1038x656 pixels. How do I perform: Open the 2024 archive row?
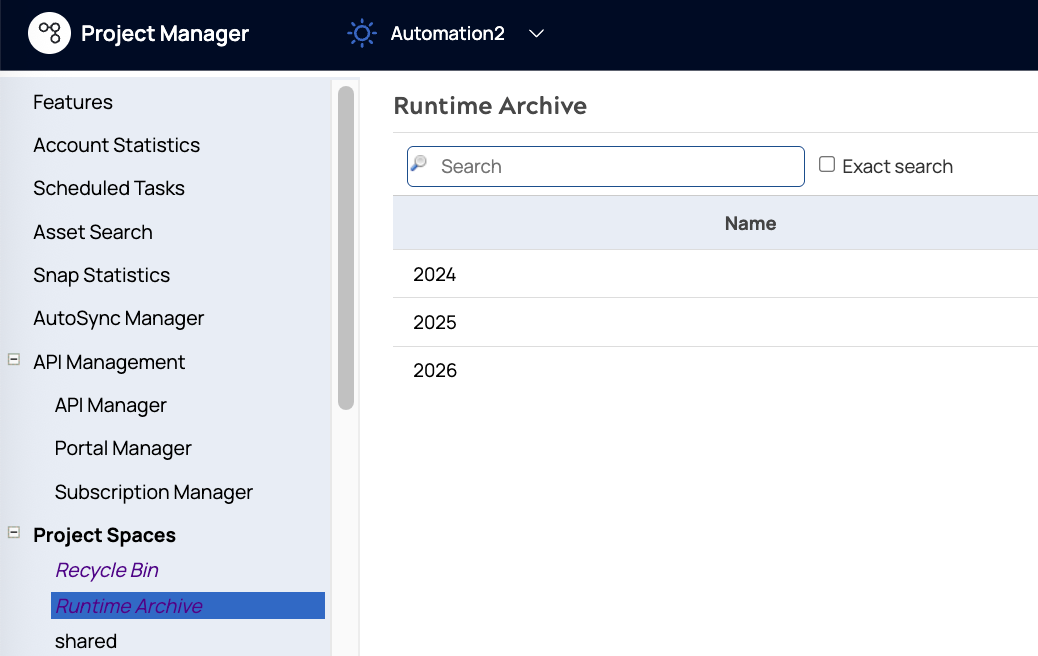point(715,274)
